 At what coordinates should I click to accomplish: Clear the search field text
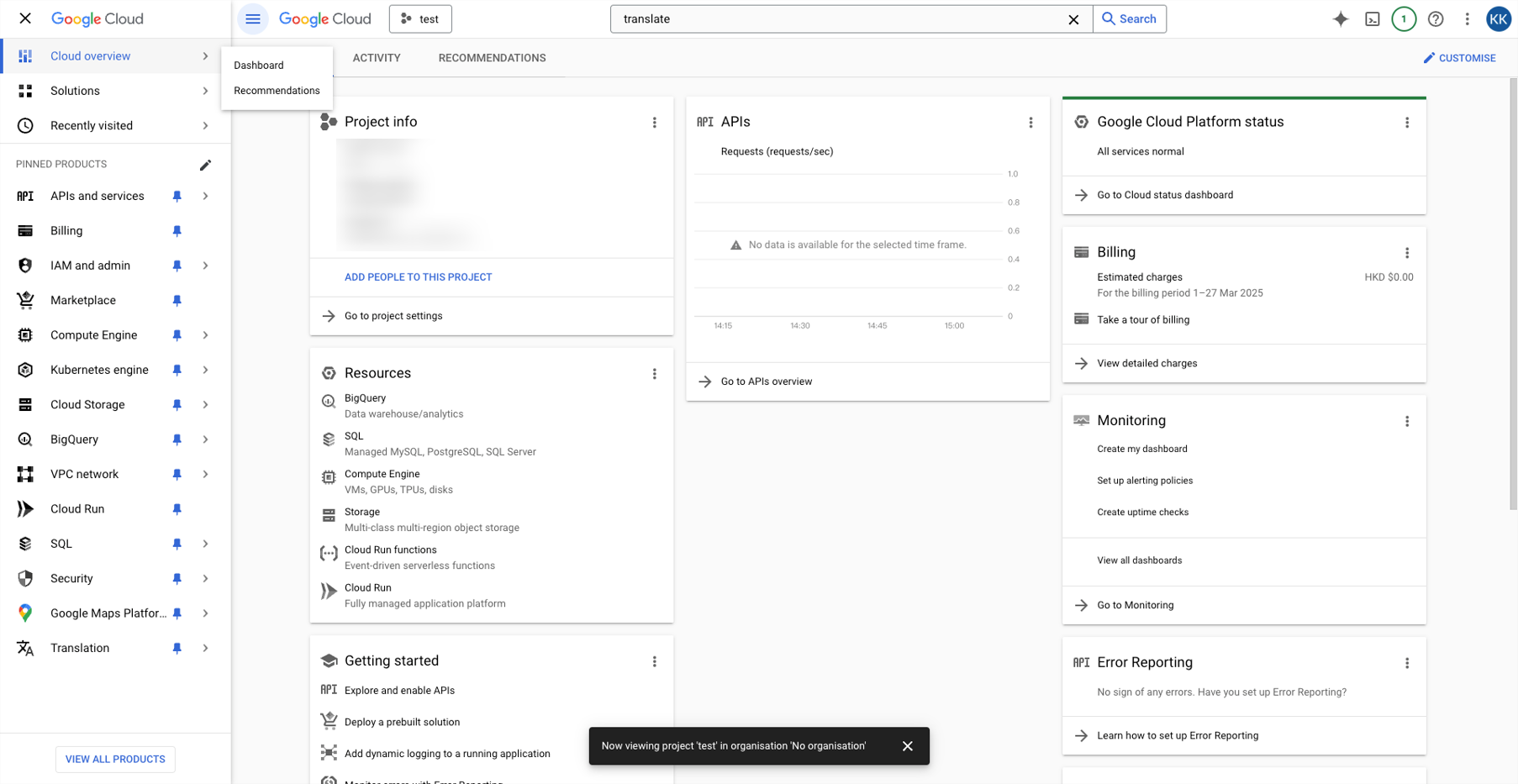pos(1073,19)
